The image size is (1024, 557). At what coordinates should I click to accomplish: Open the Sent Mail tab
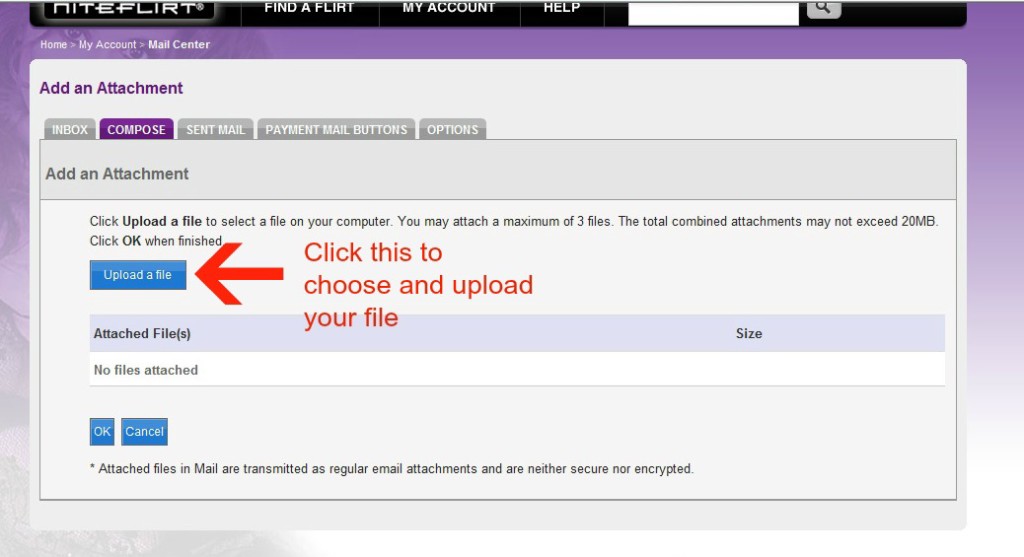(x=216, y=129)
